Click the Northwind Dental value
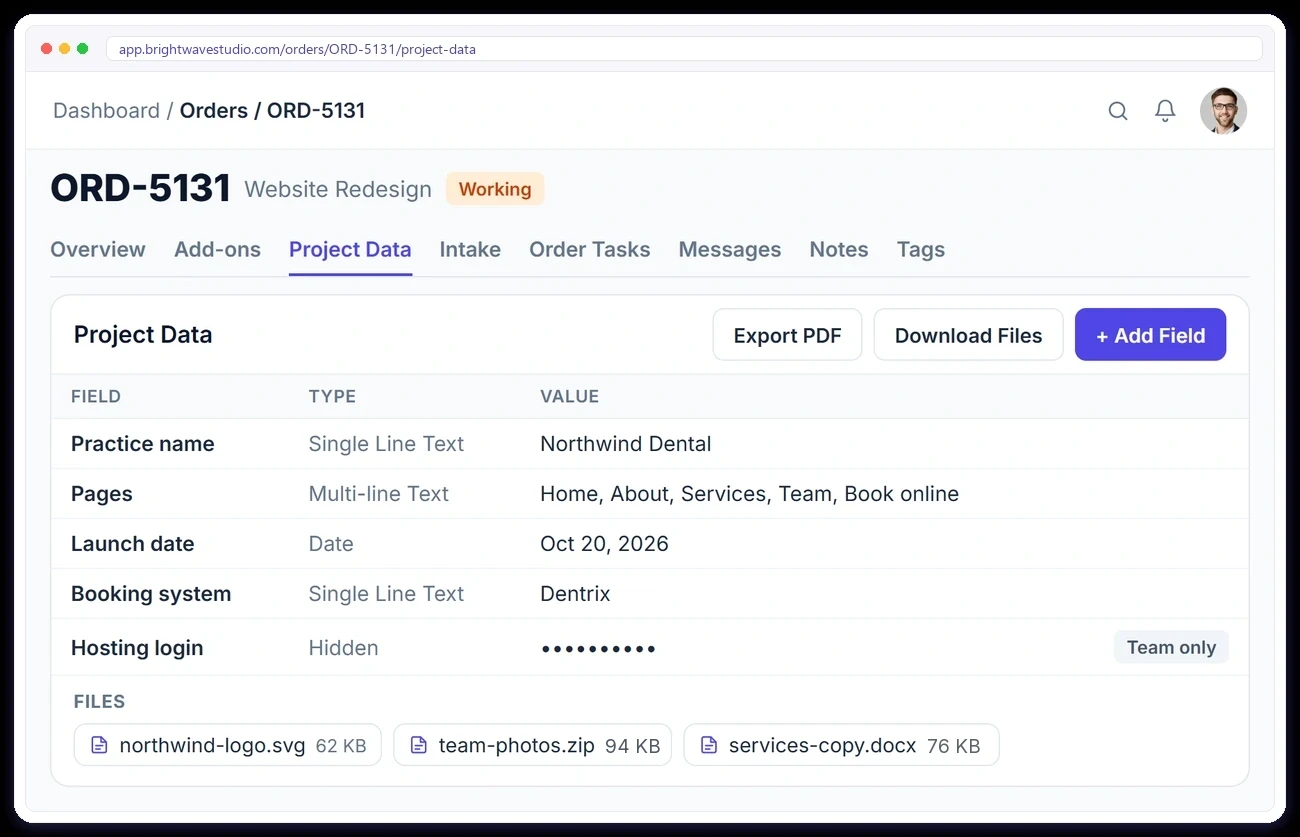The height and width of the screenshot is (837, 1300). tap(626, 444)
